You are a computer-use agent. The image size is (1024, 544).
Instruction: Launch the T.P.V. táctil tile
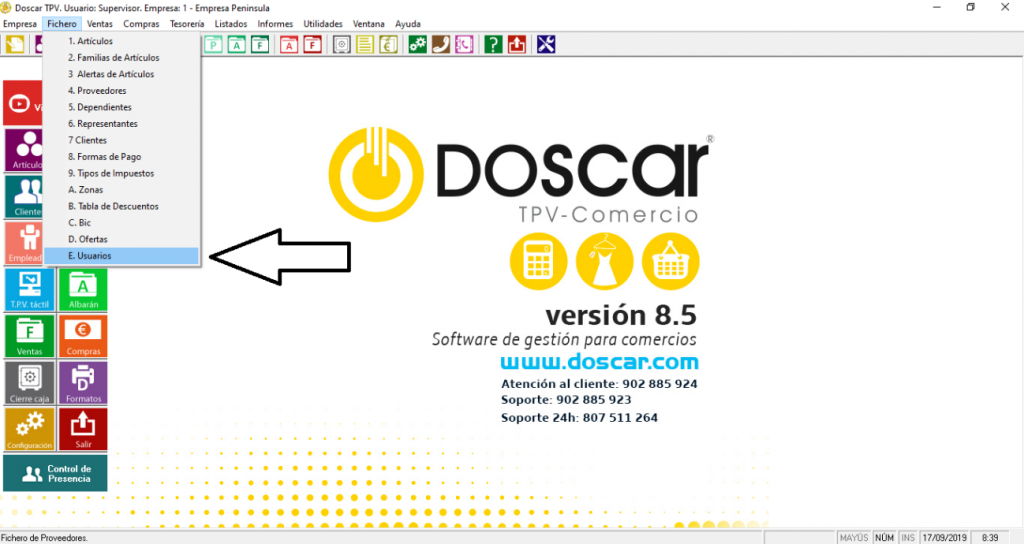pos(29,289)
